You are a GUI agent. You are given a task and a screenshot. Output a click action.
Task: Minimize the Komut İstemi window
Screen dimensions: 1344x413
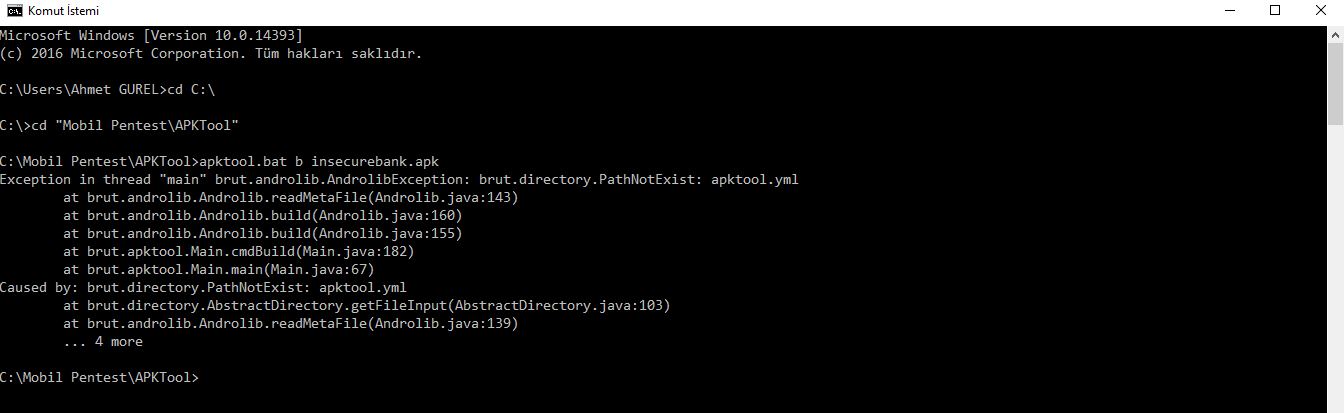pos(1228,10)
